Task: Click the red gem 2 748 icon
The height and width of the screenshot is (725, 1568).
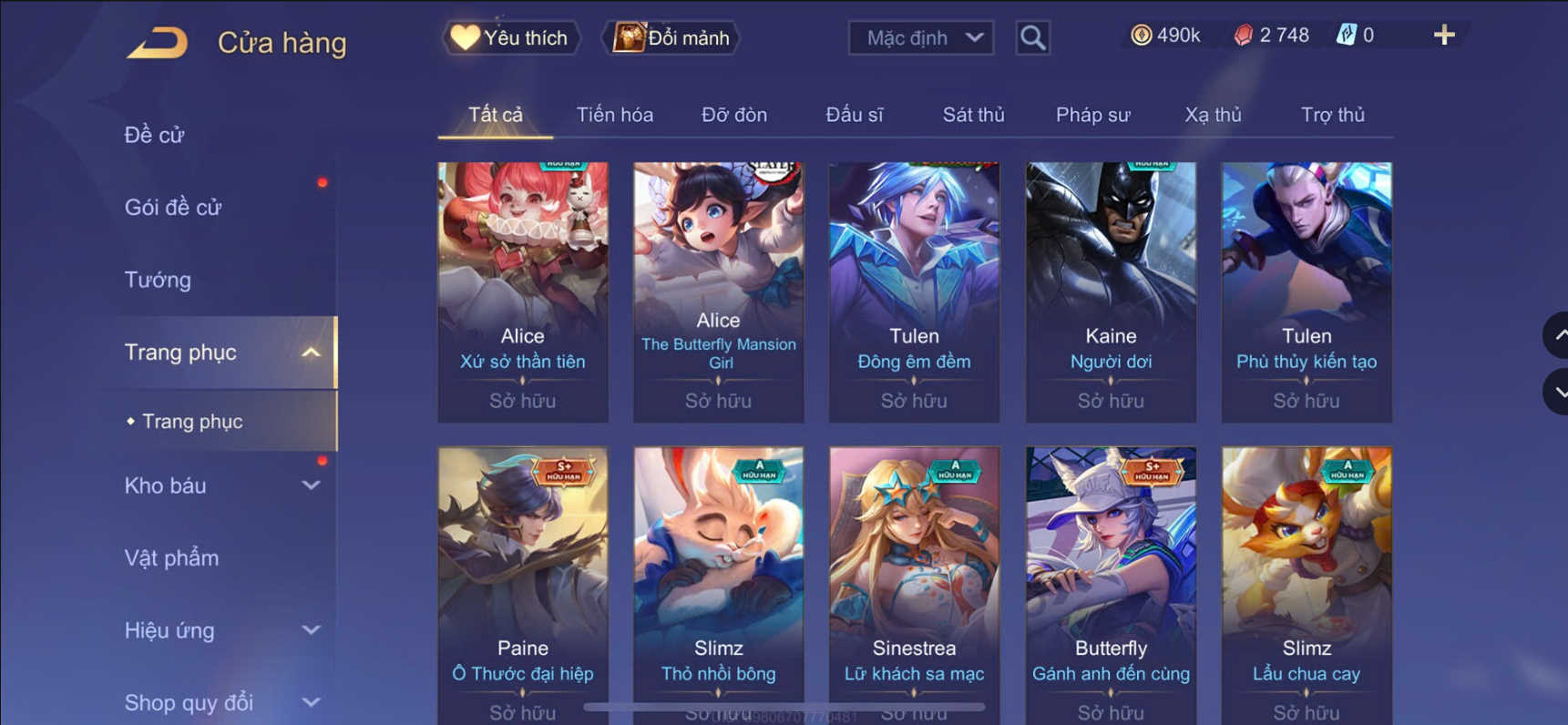Action: 1243,36
